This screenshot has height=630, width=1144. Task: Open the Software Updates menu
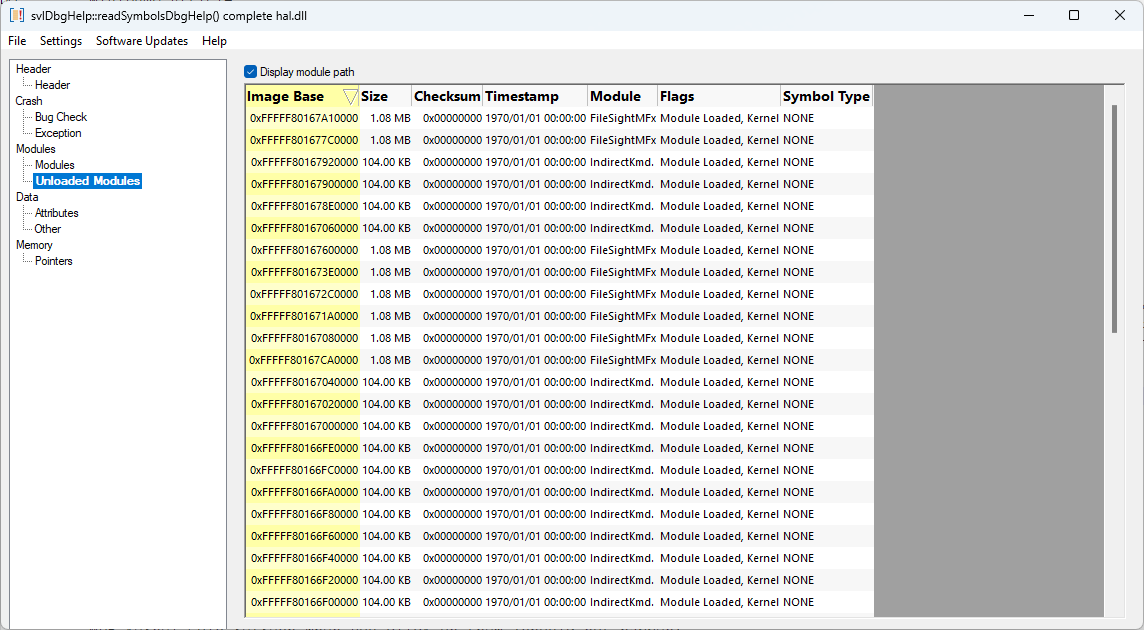[x=142, y=41]
